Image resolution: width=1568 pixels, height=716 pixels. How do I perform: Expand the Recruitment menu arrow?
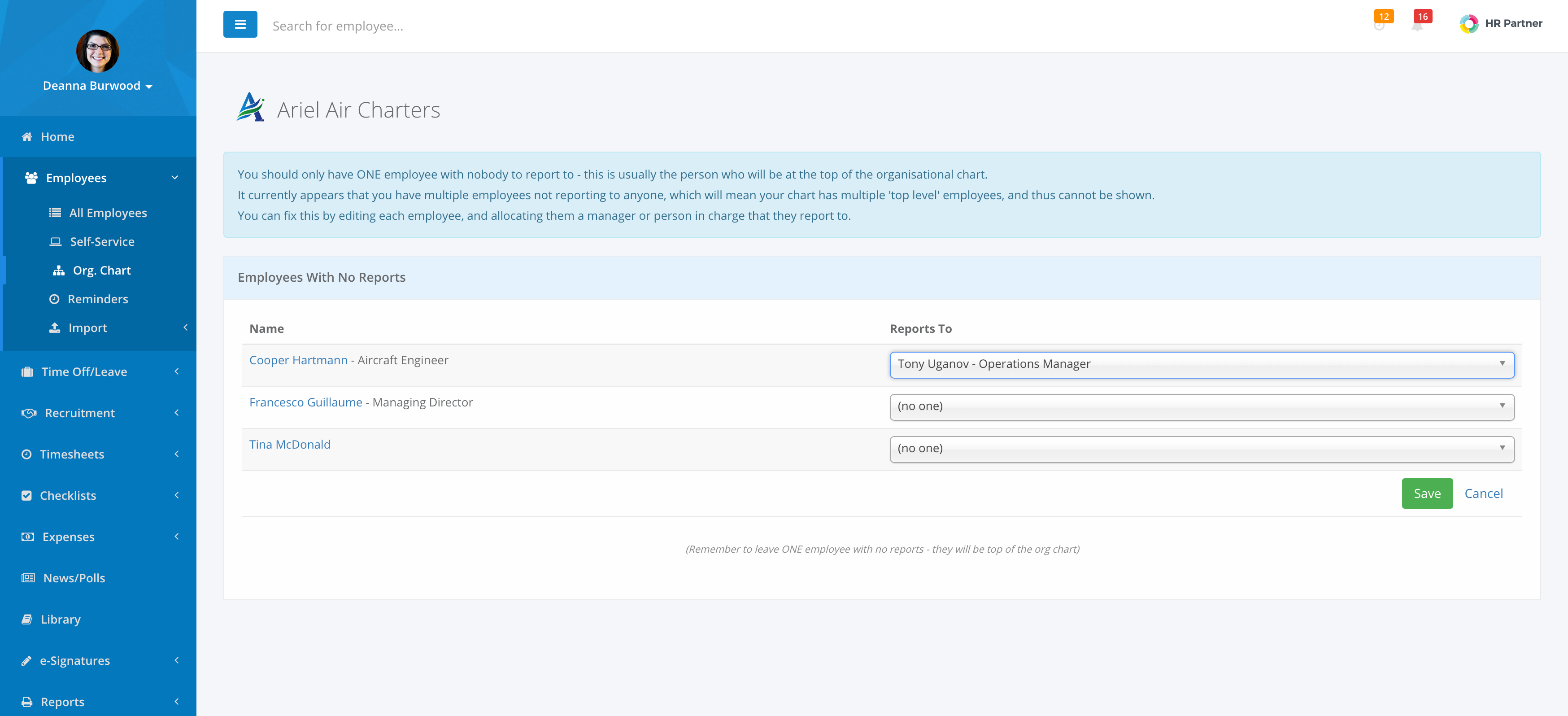click(x=177, y=413)
